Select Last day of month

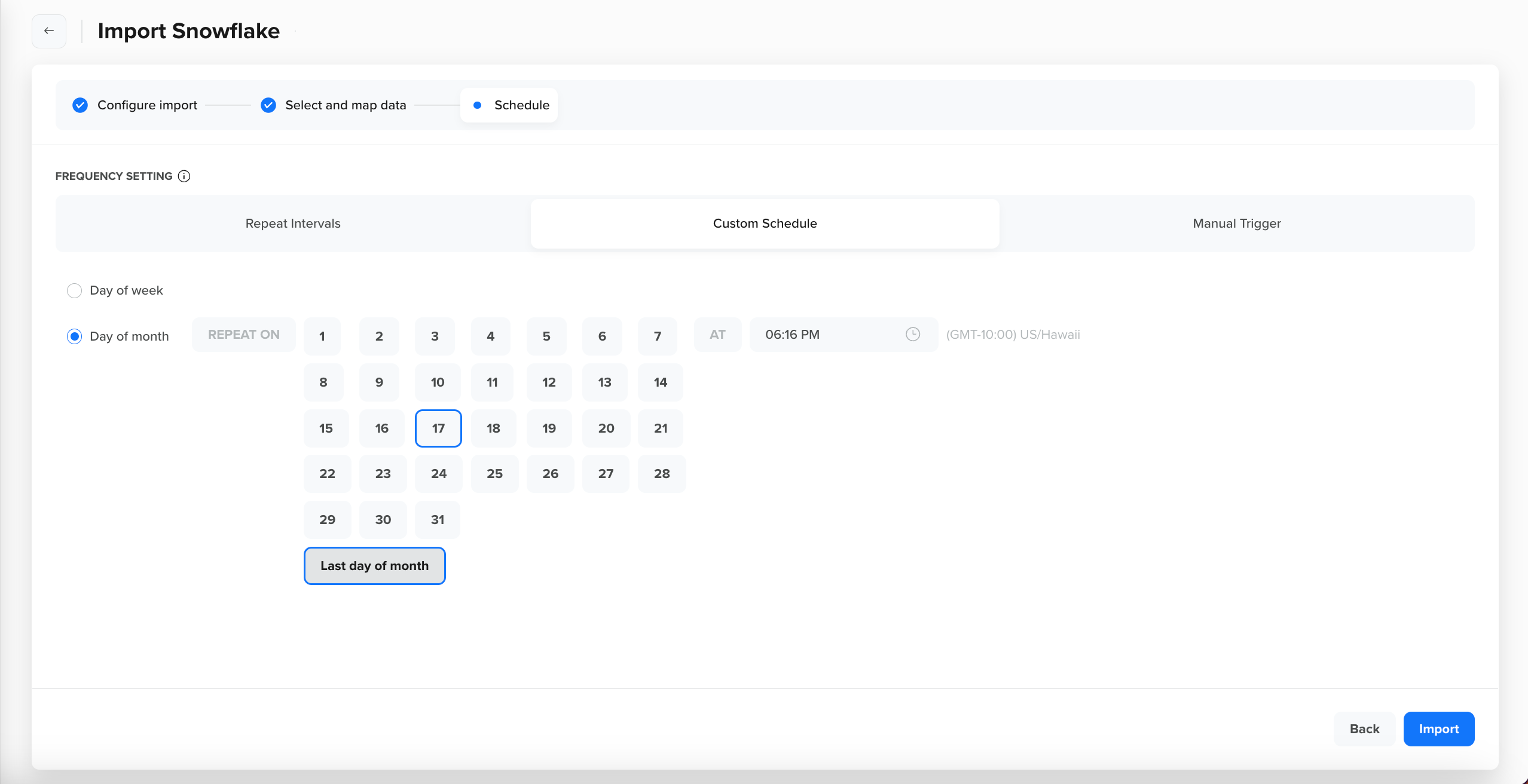click(375, 565)
